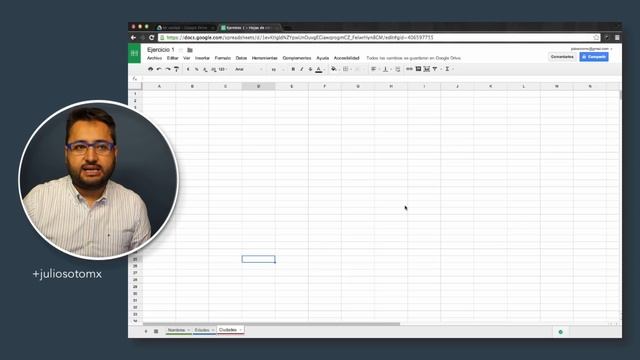Click the insert link icon
The image size is (640, 360).
(409, 69)
